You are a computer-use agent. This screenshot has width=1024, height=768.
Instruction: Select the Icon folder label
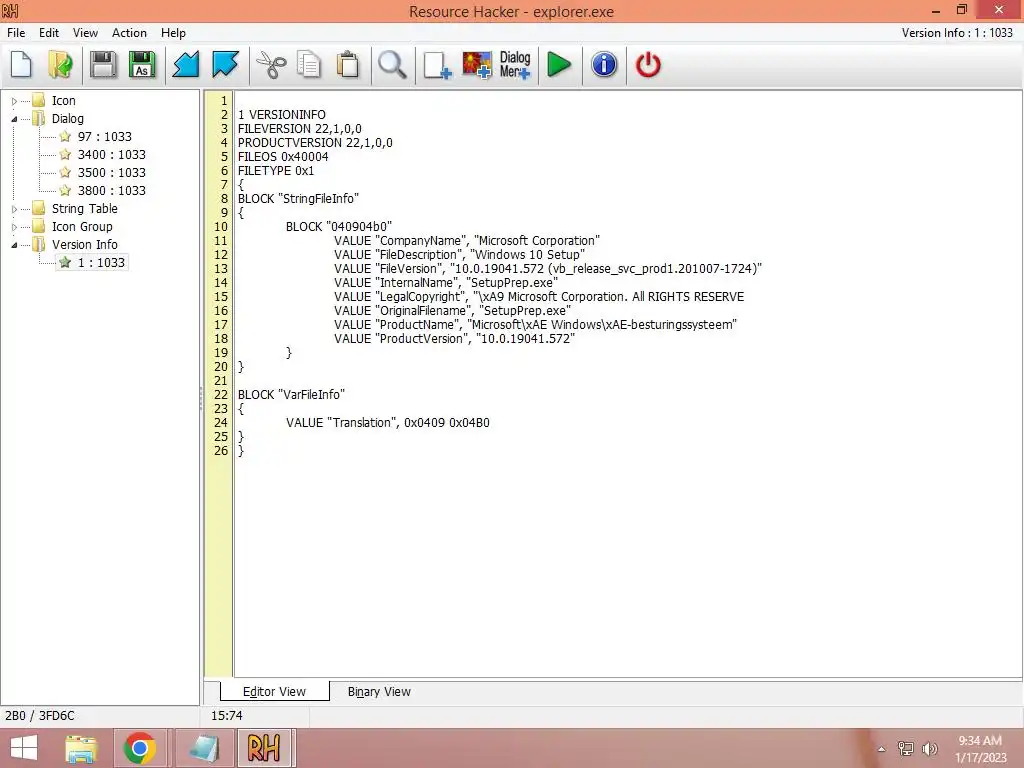tap(64, 101)
